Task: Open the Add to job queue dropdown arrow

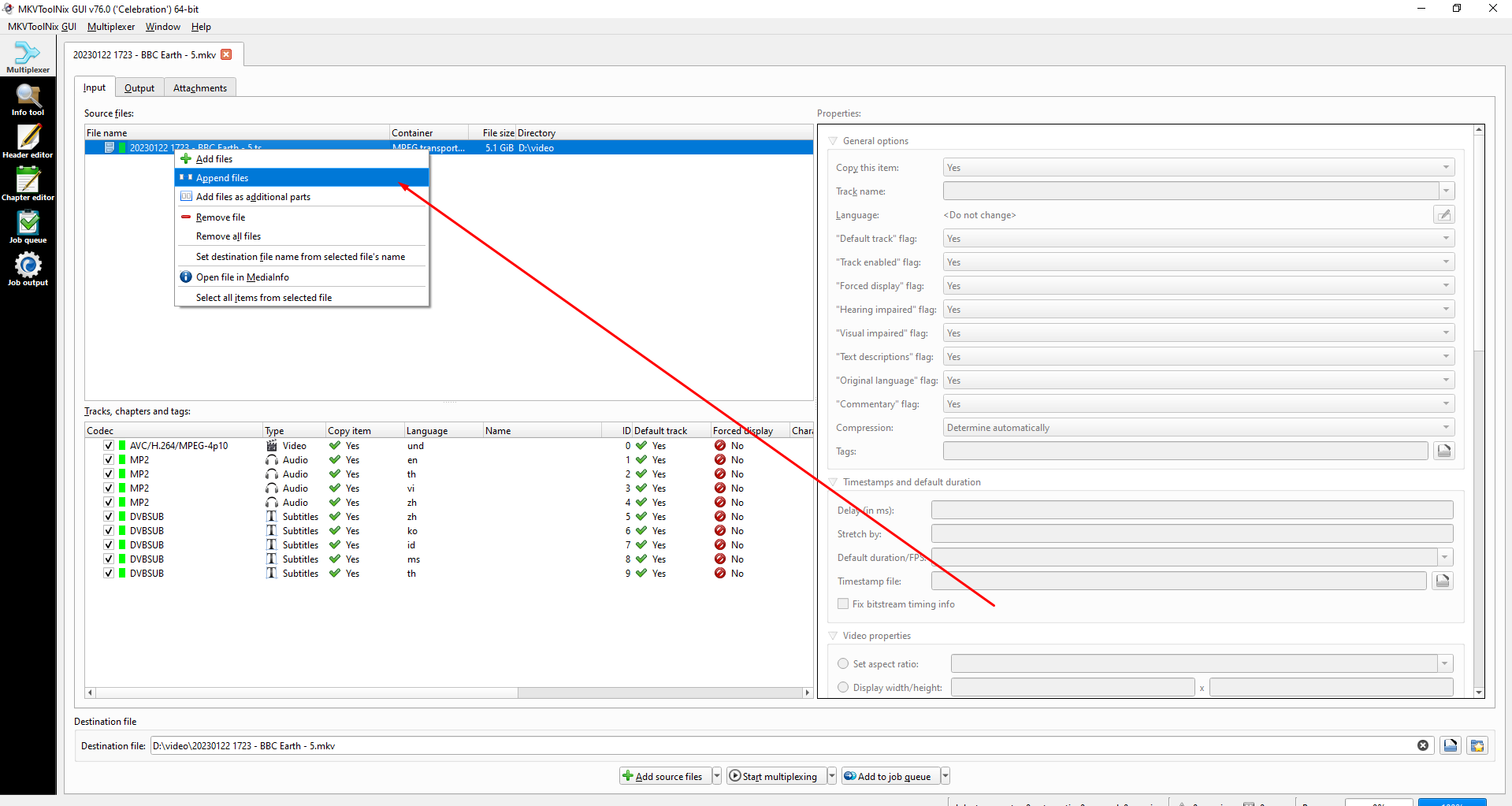Action: click(x=945, y=776)
